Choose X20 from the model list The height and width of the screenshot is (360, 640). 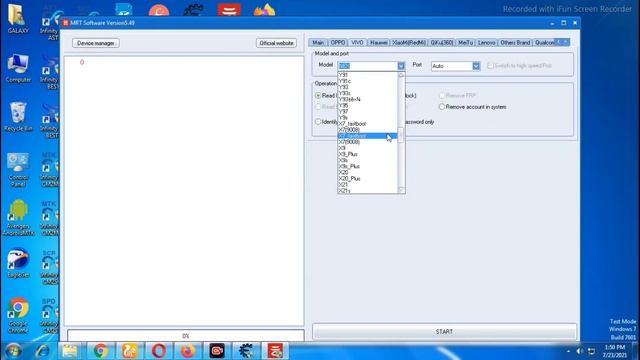(x=368, y=173)
